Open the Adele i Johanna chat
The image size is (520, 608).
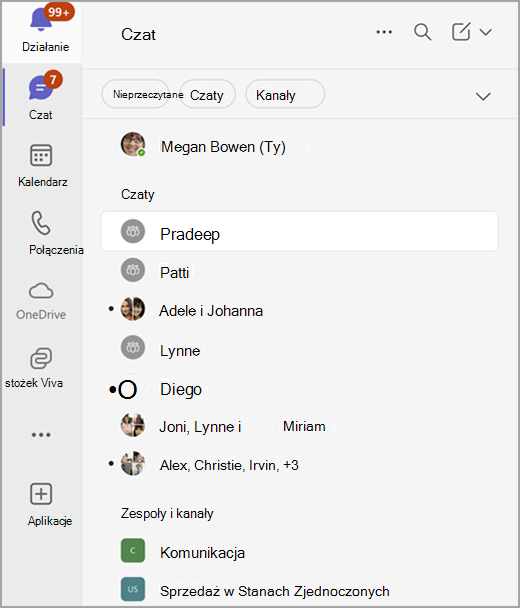(x=299, y=311)
